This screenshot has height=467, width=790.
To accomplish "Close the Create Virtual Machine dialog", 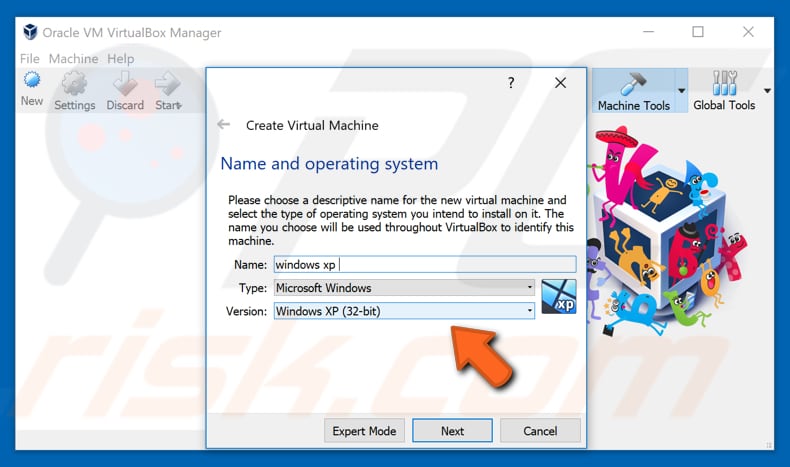I will click(x=560, y=83).
